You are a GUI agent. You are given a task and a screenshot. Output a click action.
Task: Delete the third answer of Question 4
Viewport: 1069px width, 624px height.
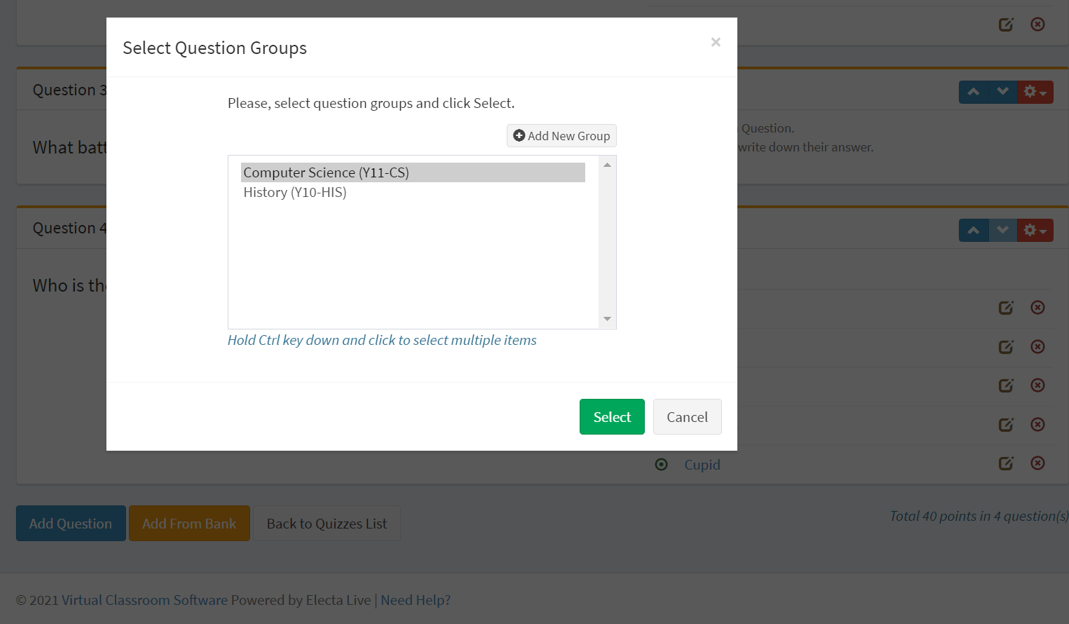pyautogui.click(x=1038, y=385)
